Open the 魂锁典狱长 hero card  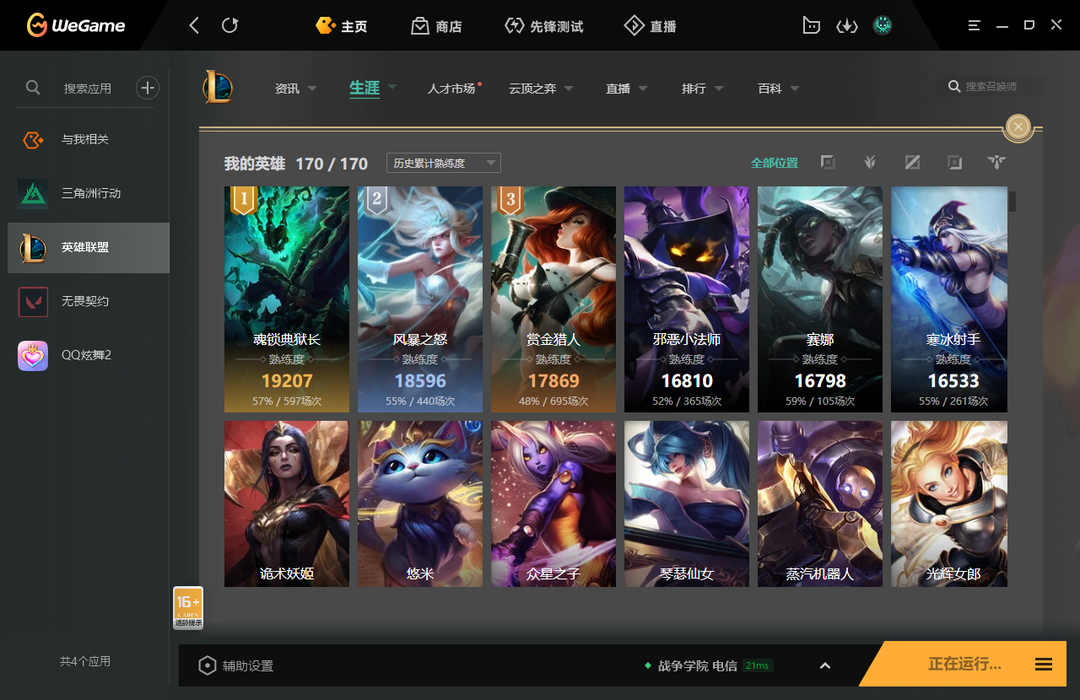pos(287,299)
